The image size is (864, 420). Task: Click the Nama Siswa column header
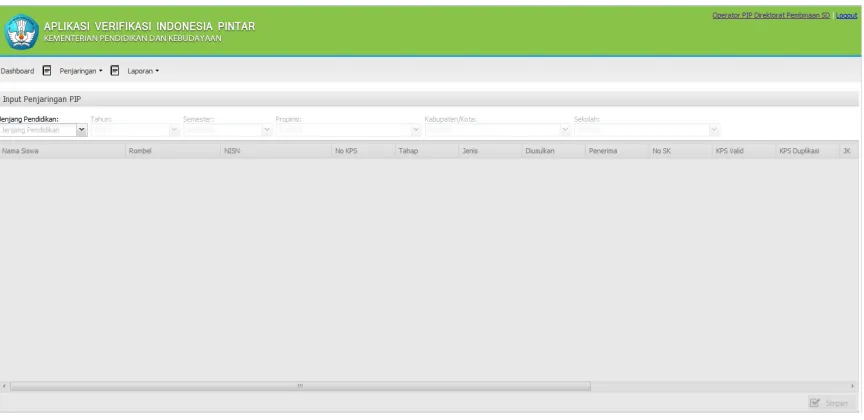(x=62, y=151)
